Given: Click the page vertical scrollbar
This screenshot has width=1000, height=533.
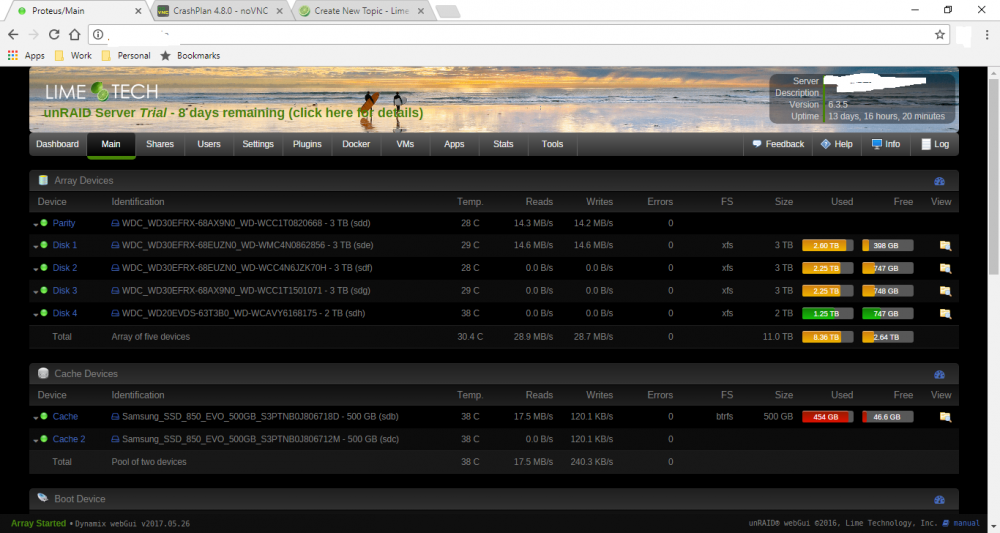Looking at the screenshot, I should tap(994, 176).
